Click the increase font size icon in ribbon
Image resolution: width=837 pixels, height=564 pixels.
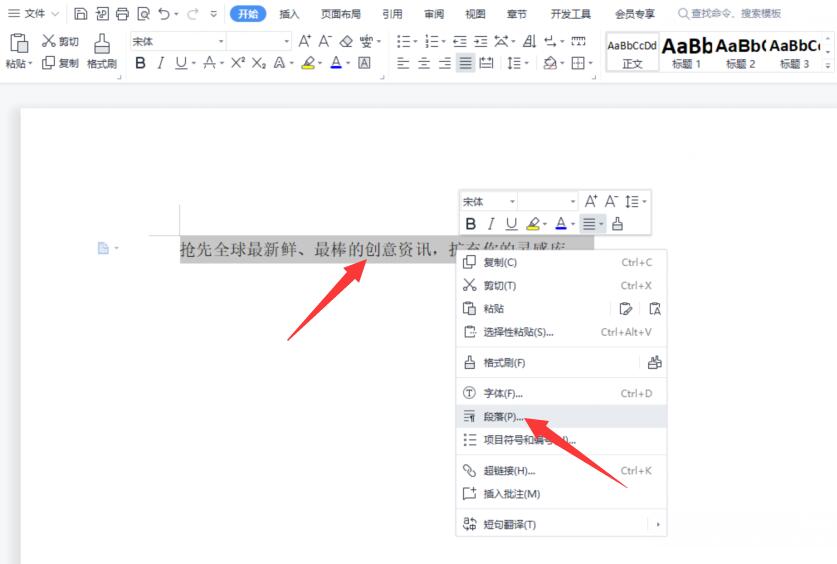point(305,41)
